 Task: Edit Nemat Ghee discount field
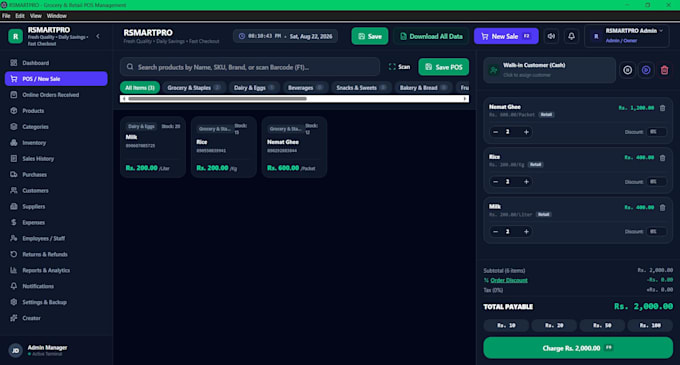click(656, 132)
